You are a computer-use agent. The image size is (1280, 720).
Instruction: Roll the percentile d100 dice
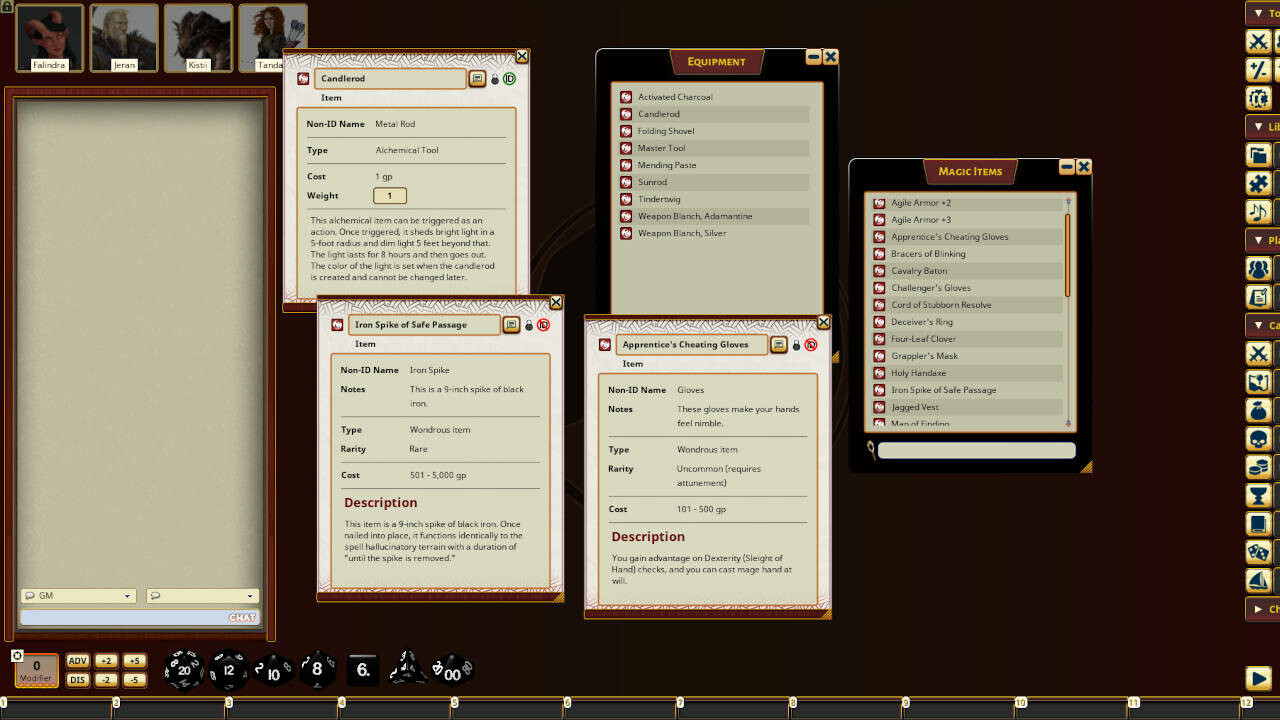click(454, 669)
